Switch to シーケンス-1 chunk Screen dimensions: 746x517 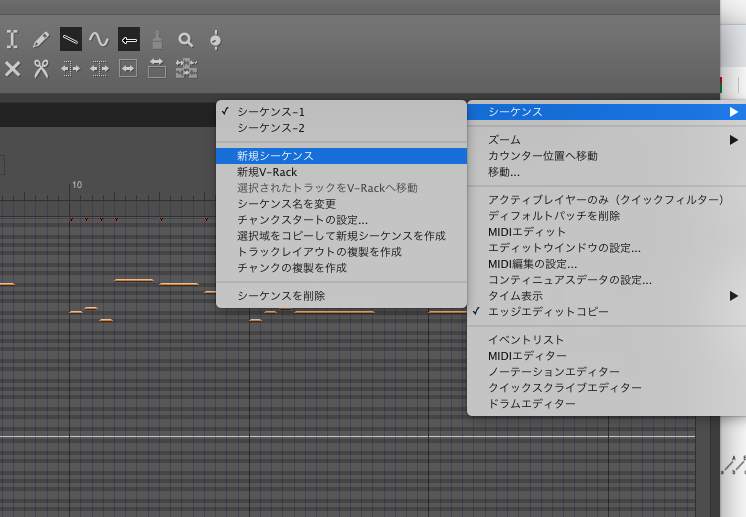coord(341,112)
